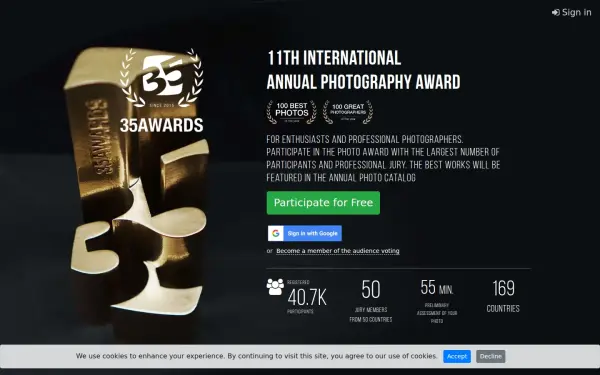Viewport: 600px width, 375px height.
Task: Become a member of the audience voting
Action: coord(338,251)
